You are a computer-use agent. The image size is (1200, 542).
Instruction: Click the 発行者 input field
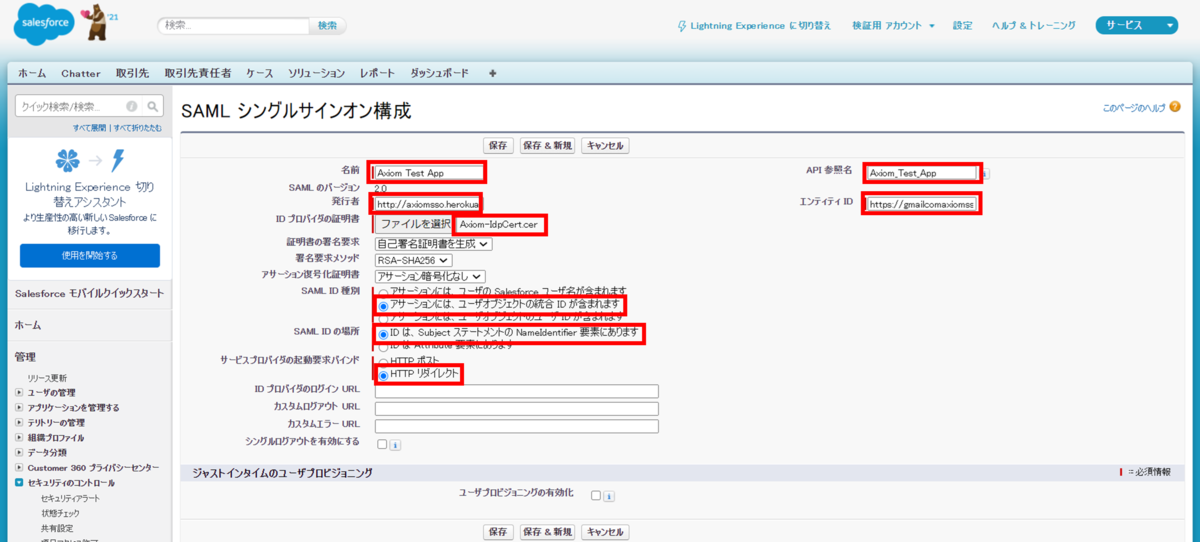pyautogui.click(x=428, y=204)
